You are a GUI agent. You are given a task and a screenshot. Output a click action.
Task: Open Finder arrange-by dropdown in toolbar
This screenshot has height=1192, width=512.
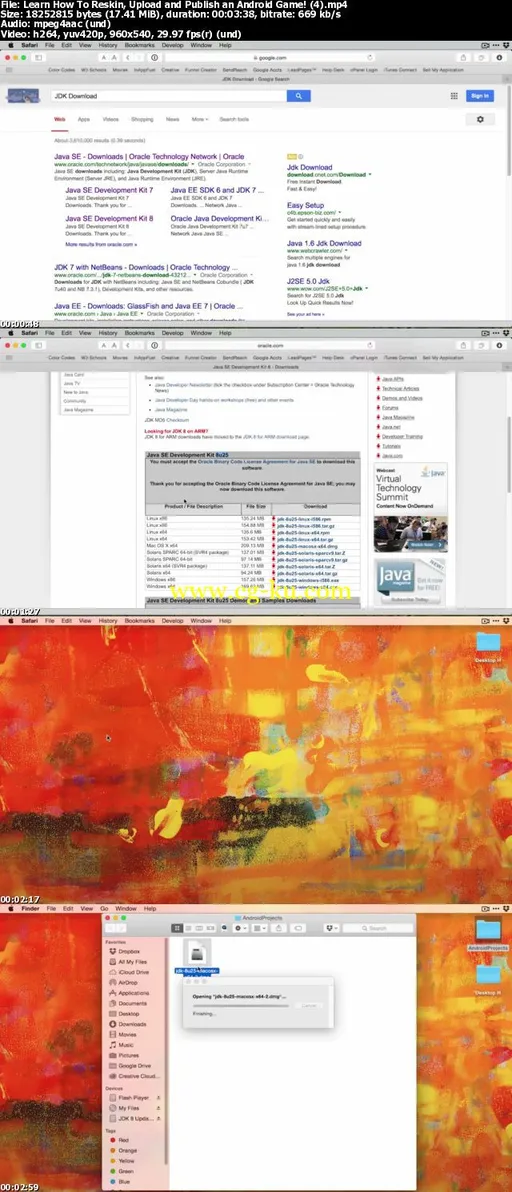click(x=260, y=928)
